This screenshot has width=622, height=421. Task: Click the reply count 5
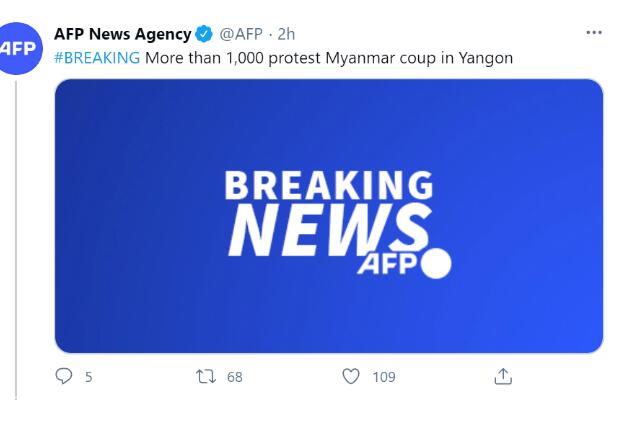88,377
